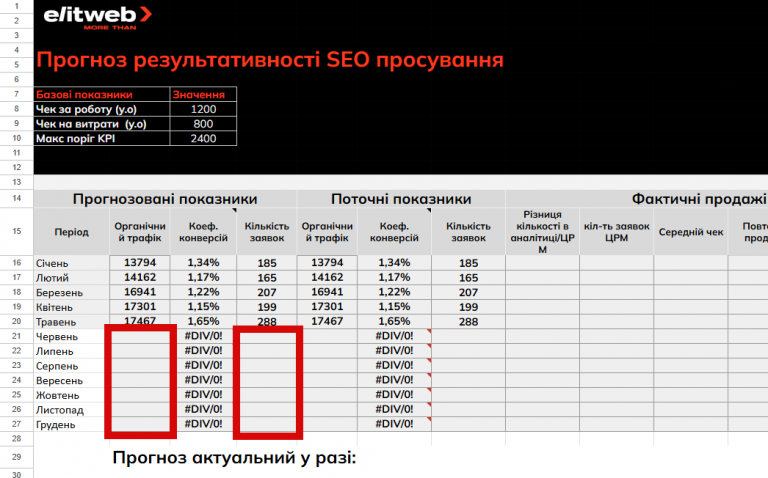Select the value cell 800
This screenshot has height=478, width=768.
coord(203,123)
